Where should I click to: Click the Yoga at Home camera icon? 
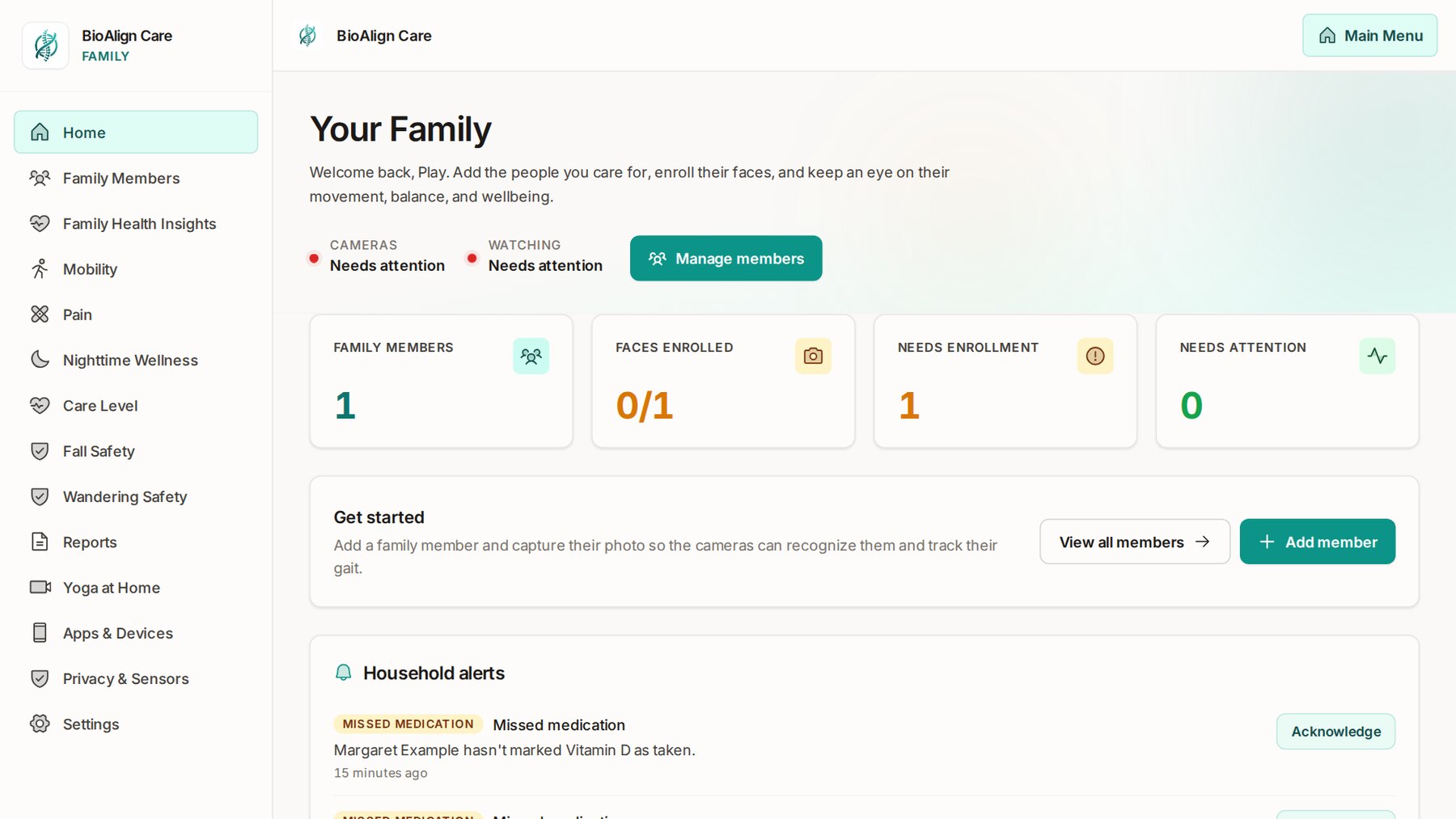(x=40, y=587)
